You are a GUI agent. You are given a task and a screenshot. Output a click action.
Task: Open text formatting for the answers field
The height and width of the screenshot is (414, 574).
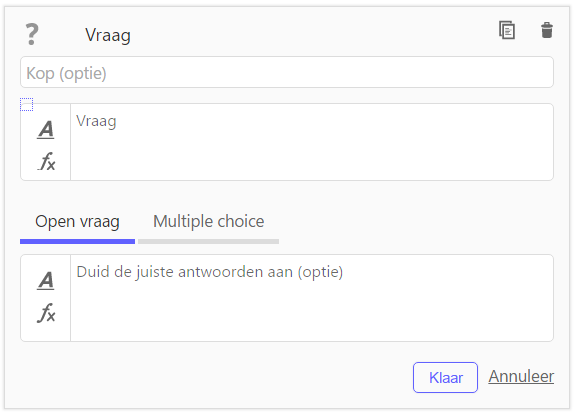coord(46,281)
